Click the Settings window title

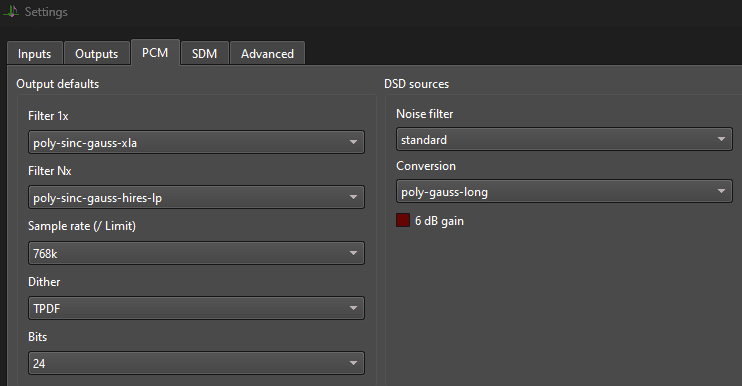point(46,12)
